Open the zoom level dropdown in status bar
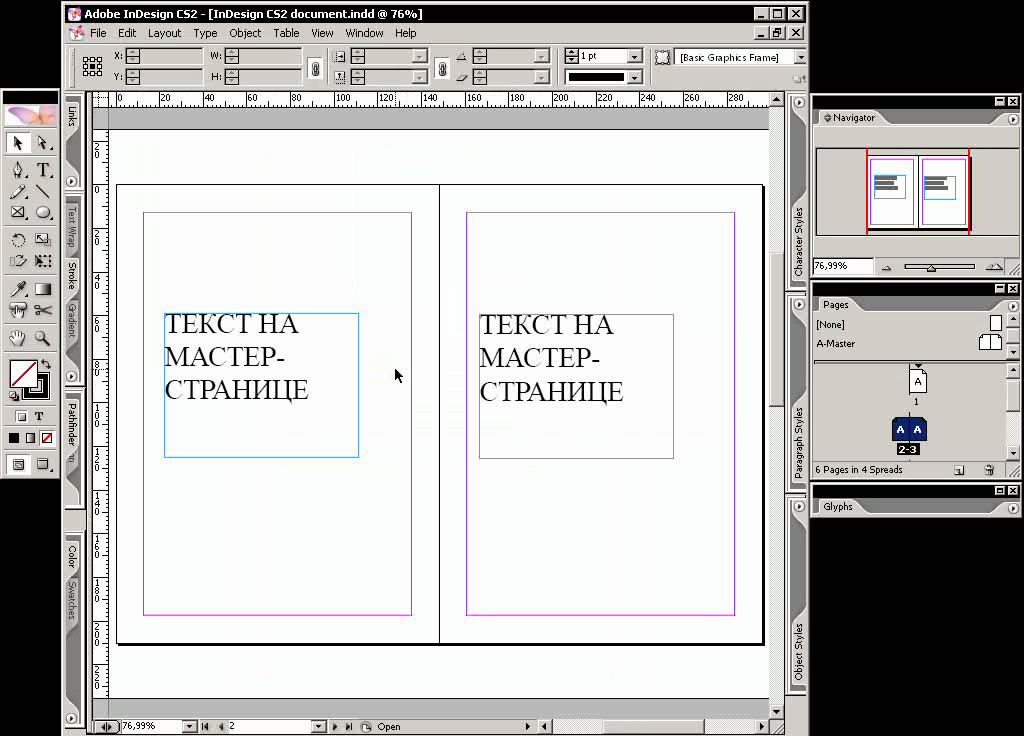The width and height of the screenshot is (1024, 736). pos(189,726)
